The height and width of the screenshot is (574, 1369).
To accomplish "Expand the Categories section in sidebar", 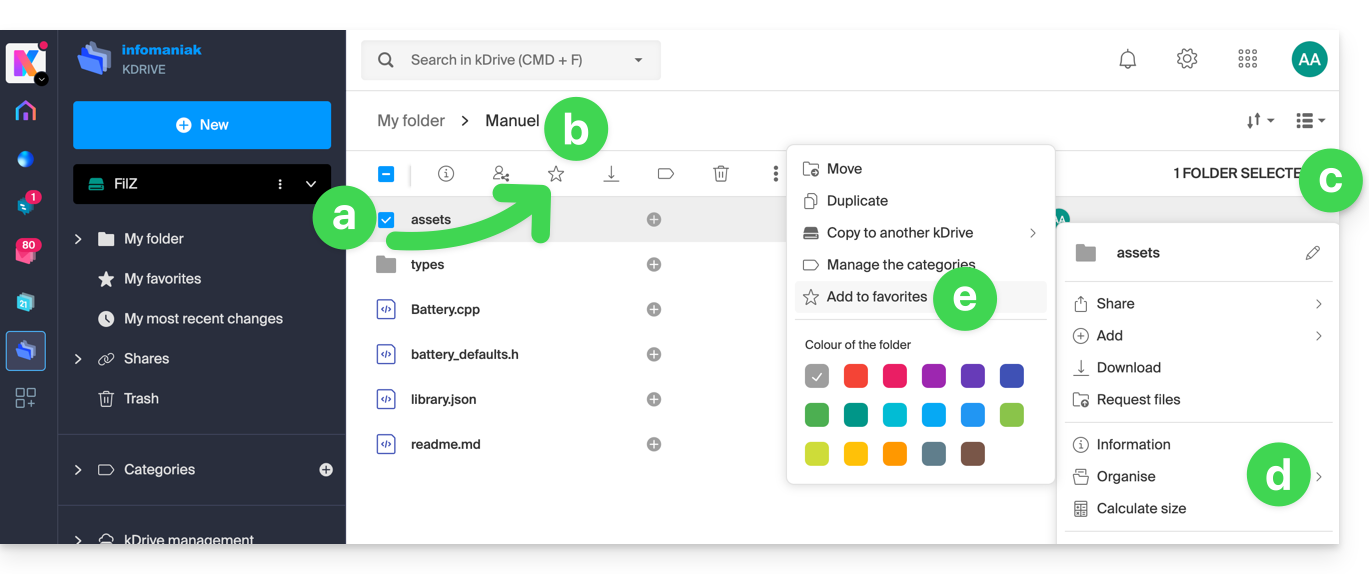I will (x=78, y=470).
